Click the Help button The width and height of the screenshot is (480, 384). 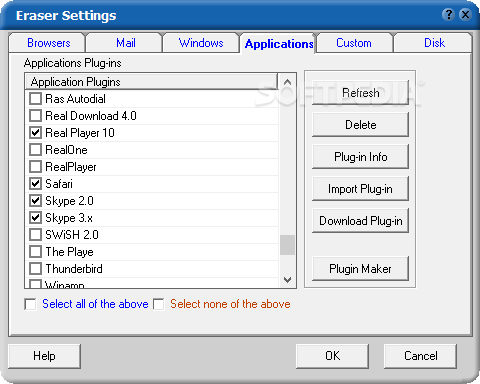point(44,356)
